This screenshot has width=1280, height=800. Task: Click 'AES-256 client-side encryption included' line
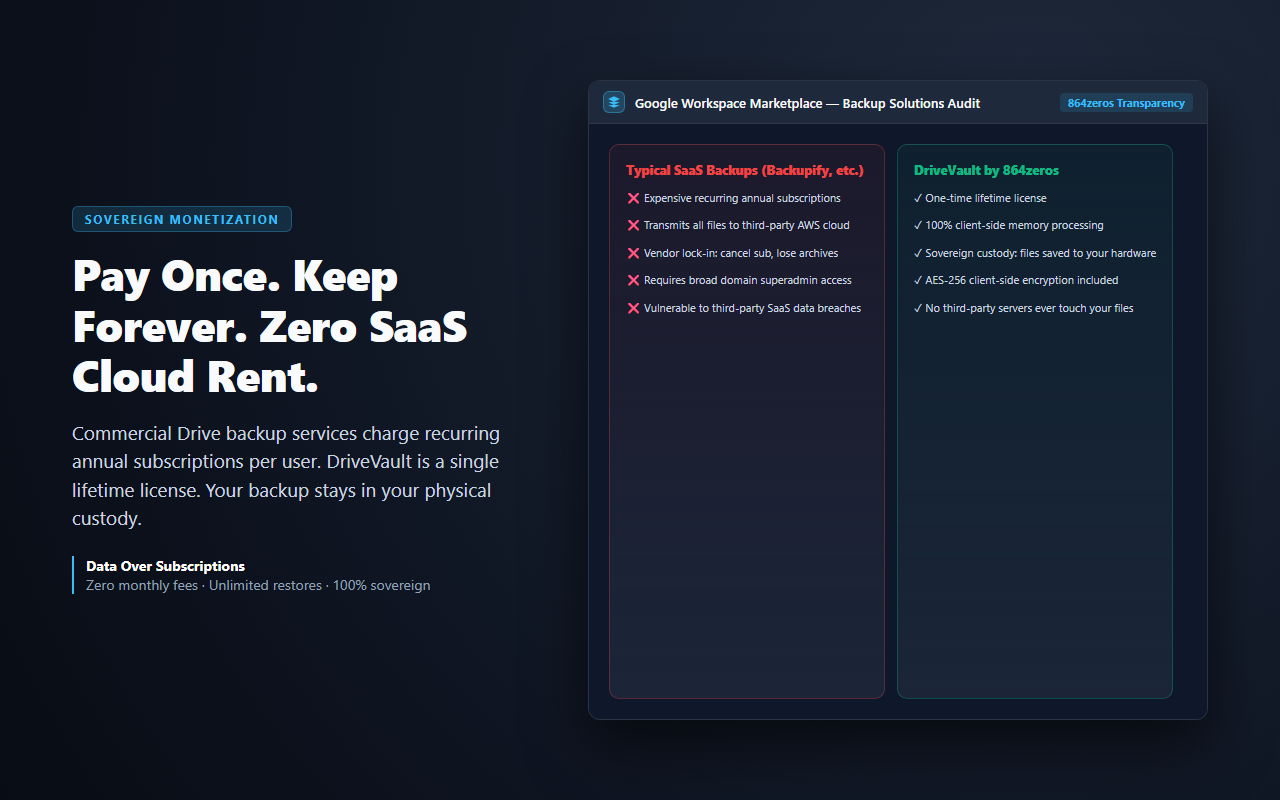tap(1016, 281)
